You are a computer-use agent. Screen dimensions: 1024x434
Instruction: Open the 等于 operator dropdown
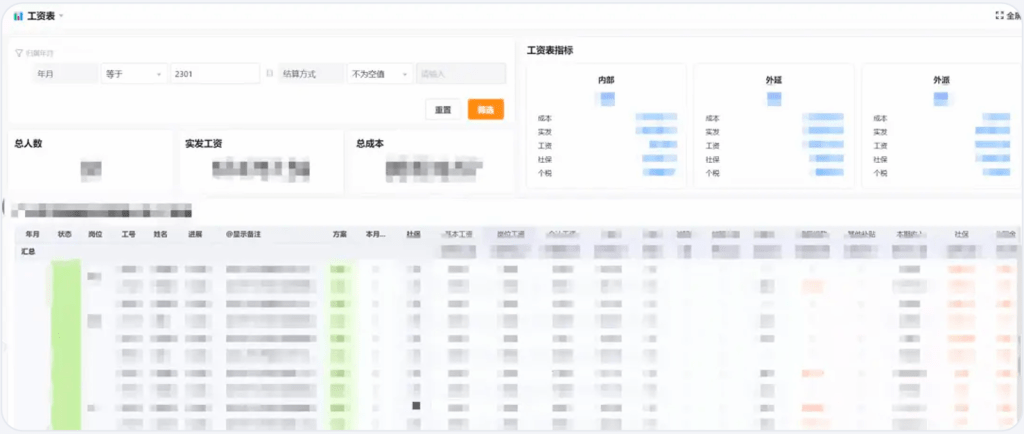(134, 74)
